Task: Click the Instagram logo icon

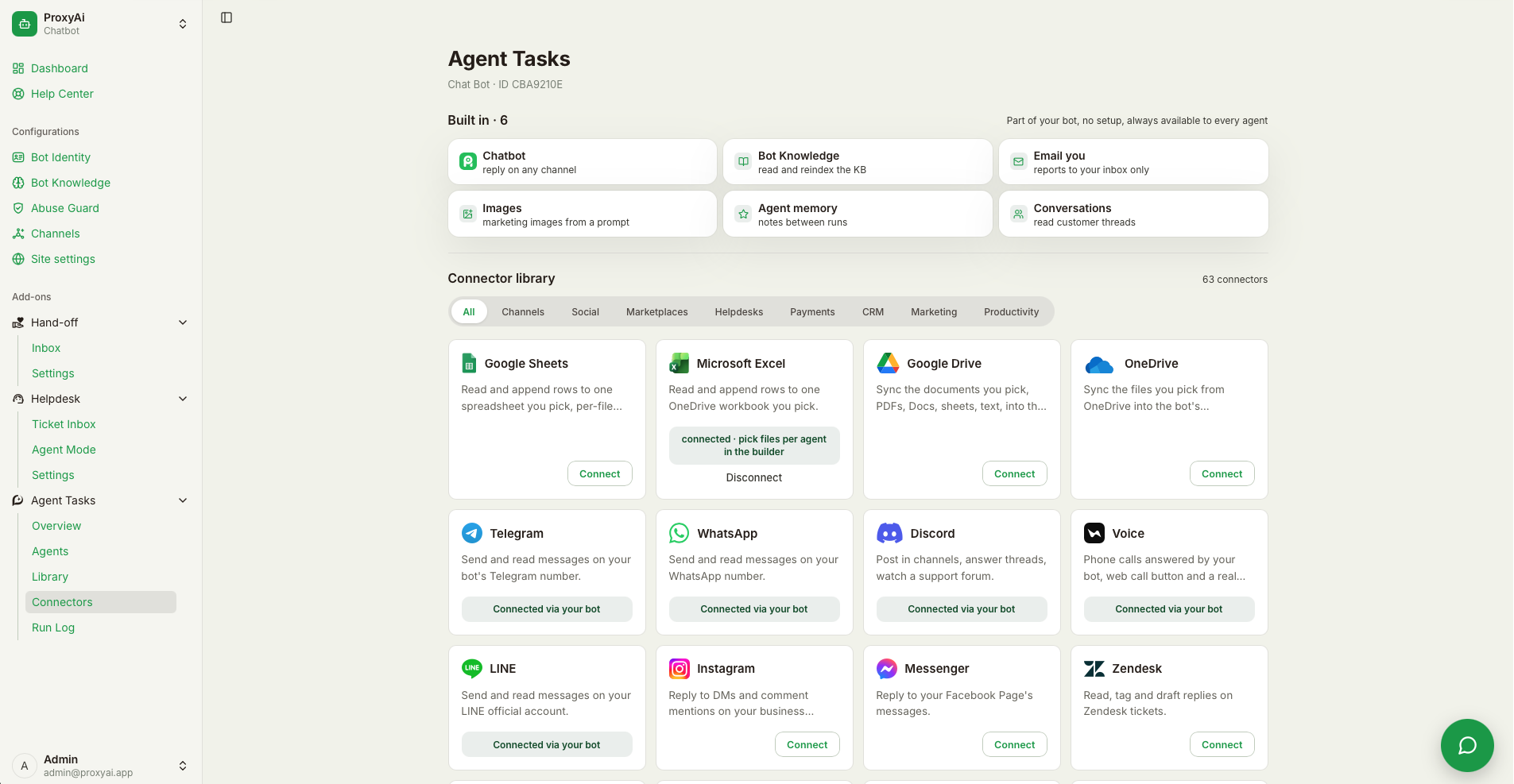Action: click(x=679, y=669)
